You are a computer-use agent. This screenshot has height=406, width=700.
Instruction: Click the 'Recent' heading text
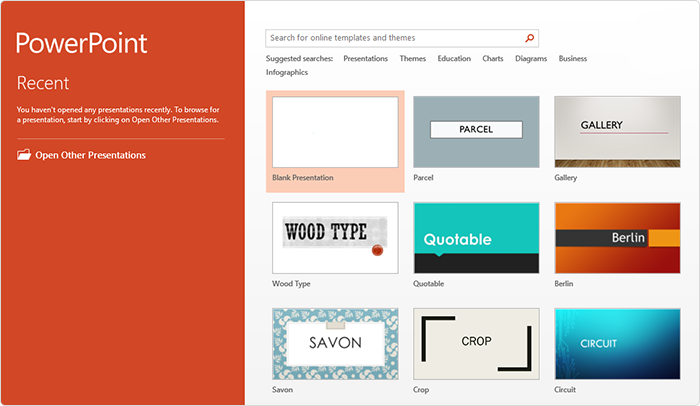coord(43,83)
